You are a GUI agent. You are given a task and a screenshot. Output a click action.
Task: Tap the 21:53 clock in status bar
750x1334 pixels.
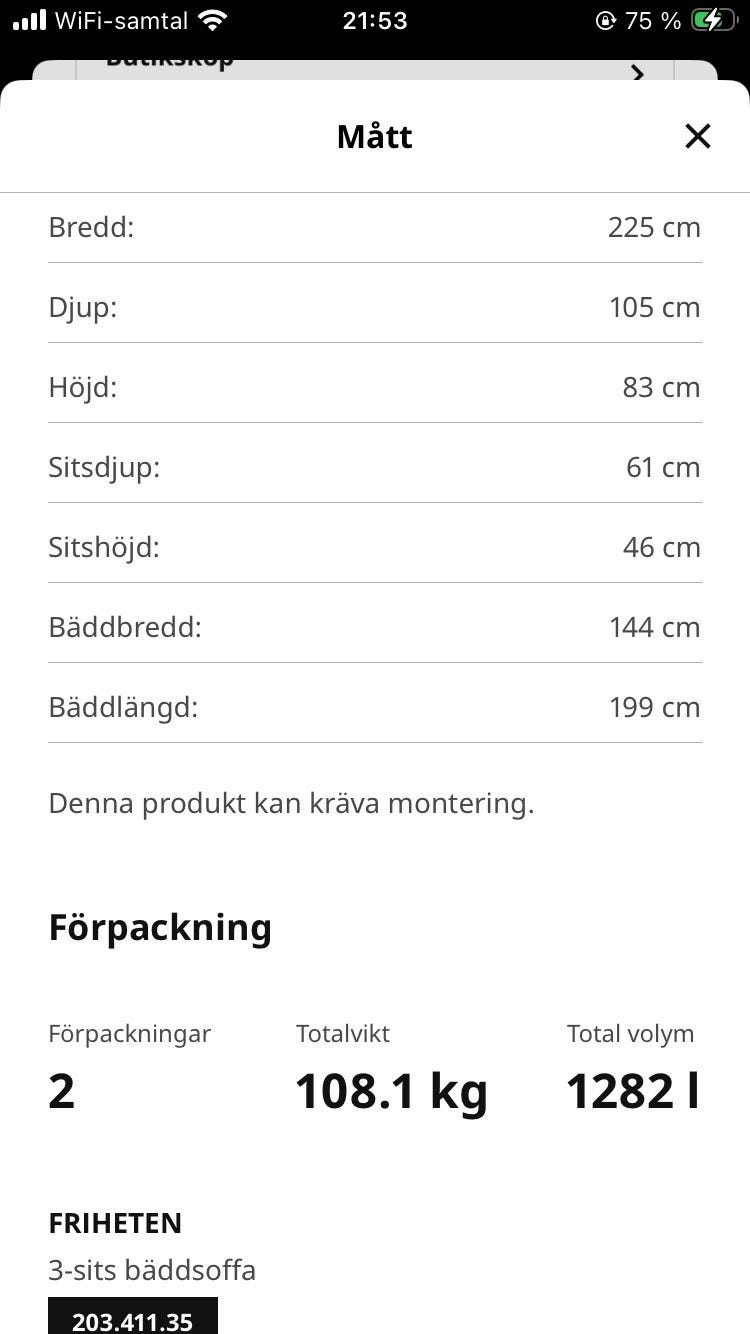click(375, 20)
